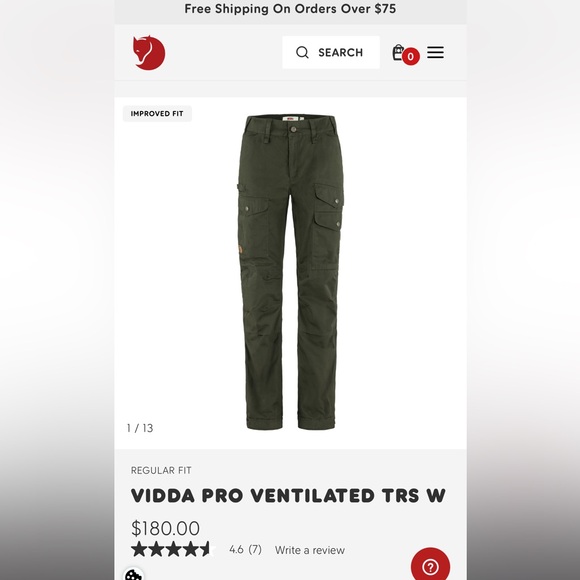The image size is (580, 580).
Task: Open the red help question-mark button
Action: tap(430, 565)
